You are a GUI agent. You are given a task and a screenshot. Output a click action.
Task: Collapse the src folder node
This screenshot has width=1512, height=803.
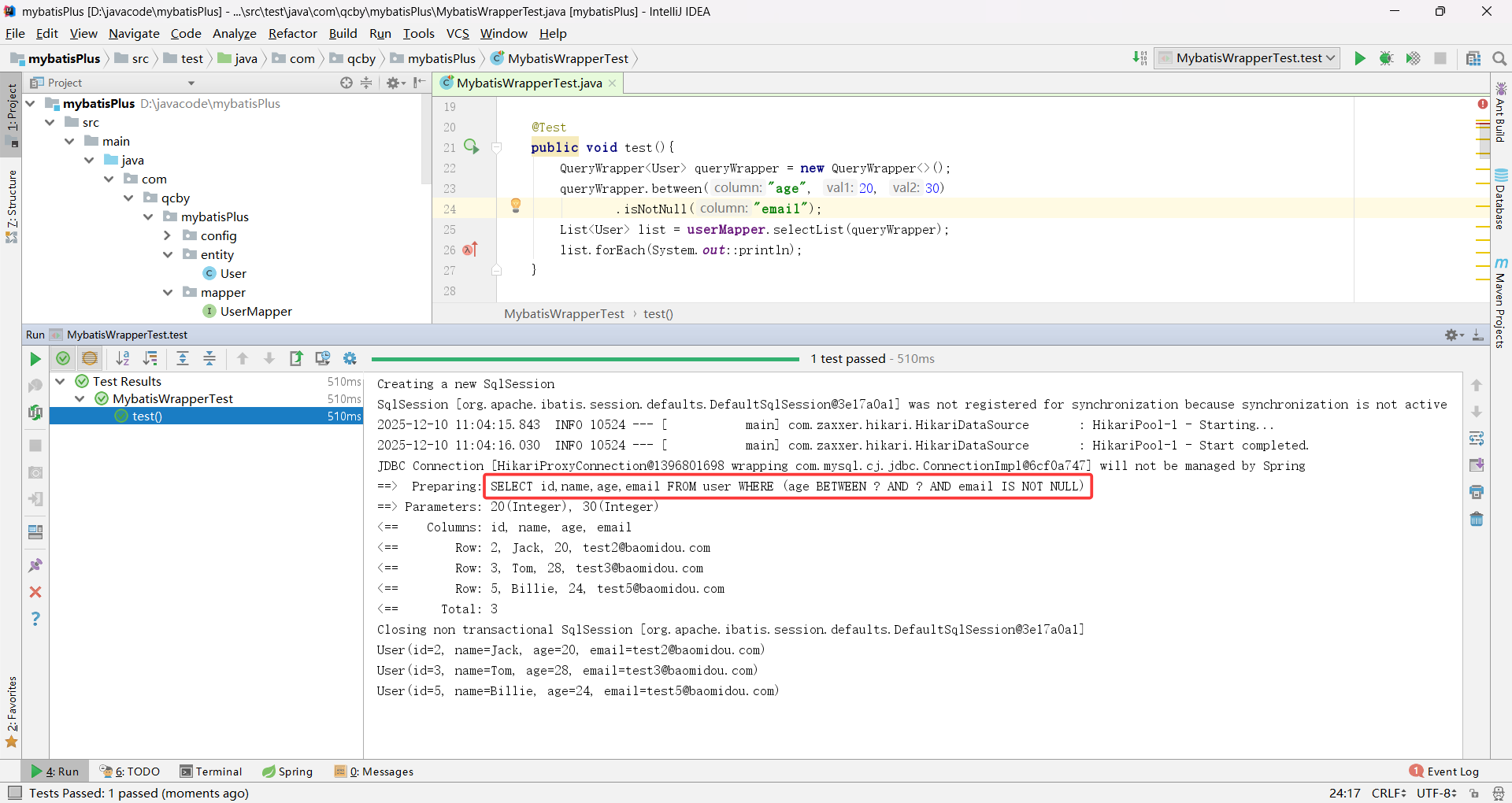coord(50,122)
